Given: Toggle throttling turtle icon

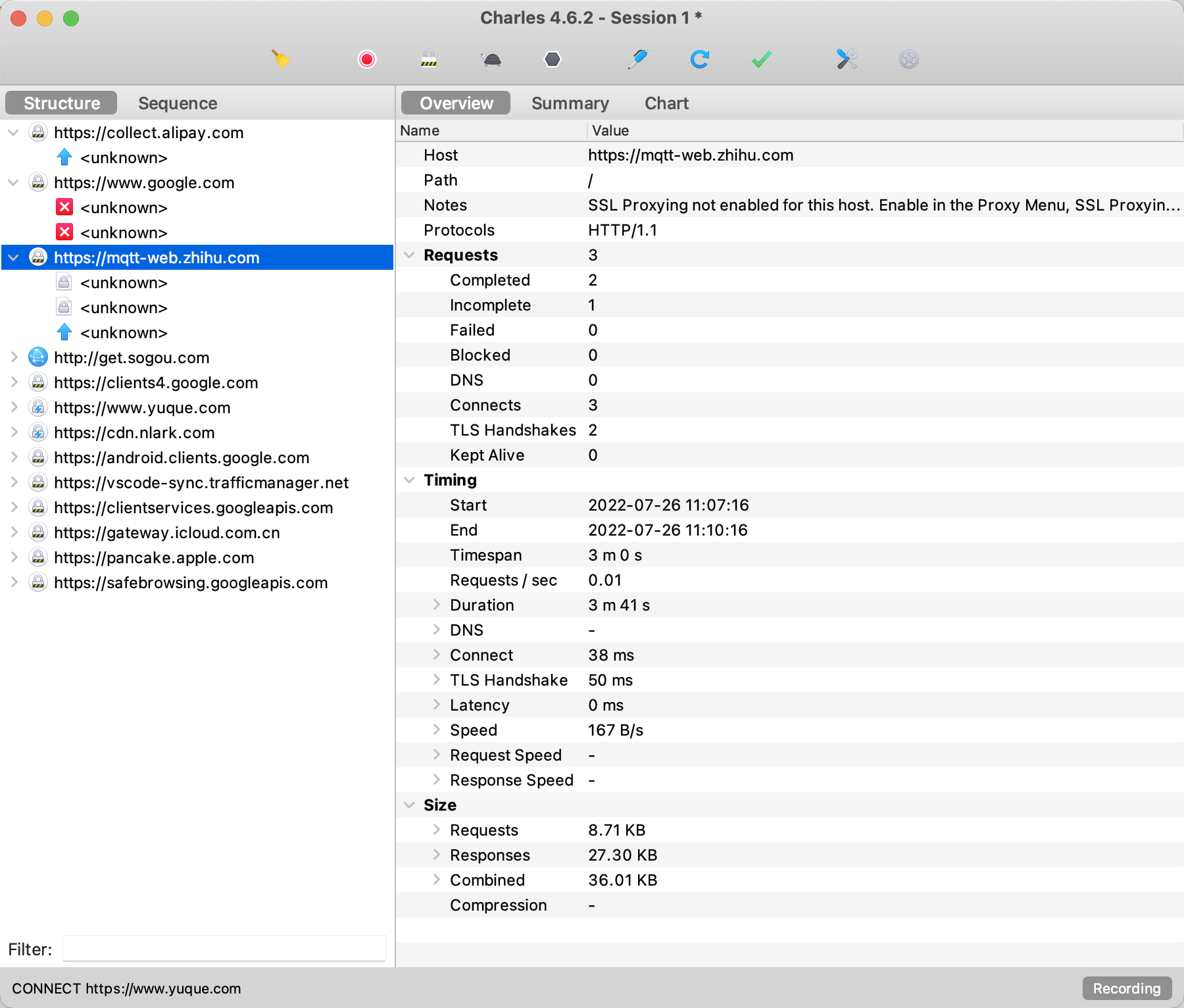Looking at the screenshot, I should tap(491, 60).
